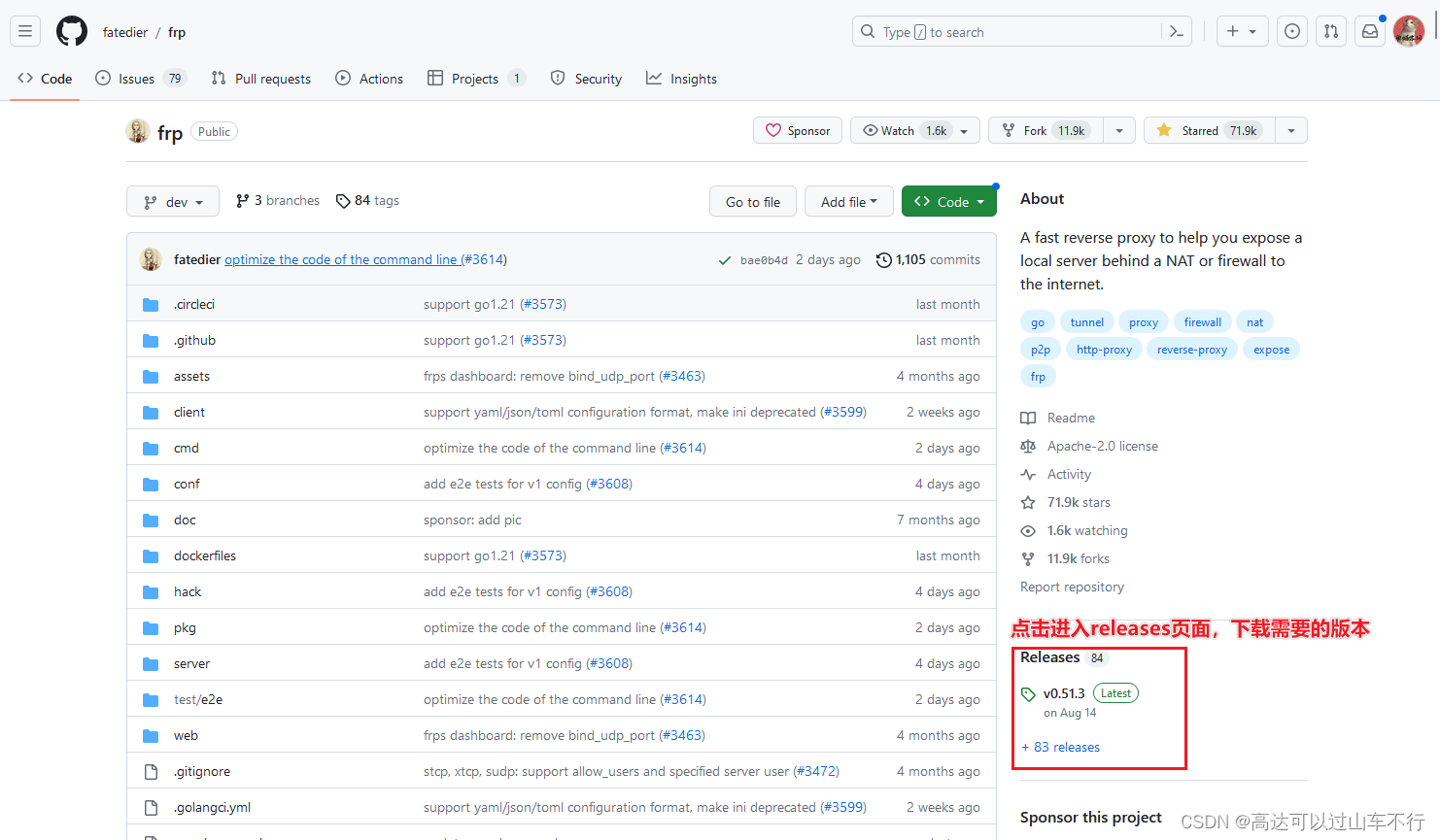Open the user profile avatar menu

[x=1409, y=31]
